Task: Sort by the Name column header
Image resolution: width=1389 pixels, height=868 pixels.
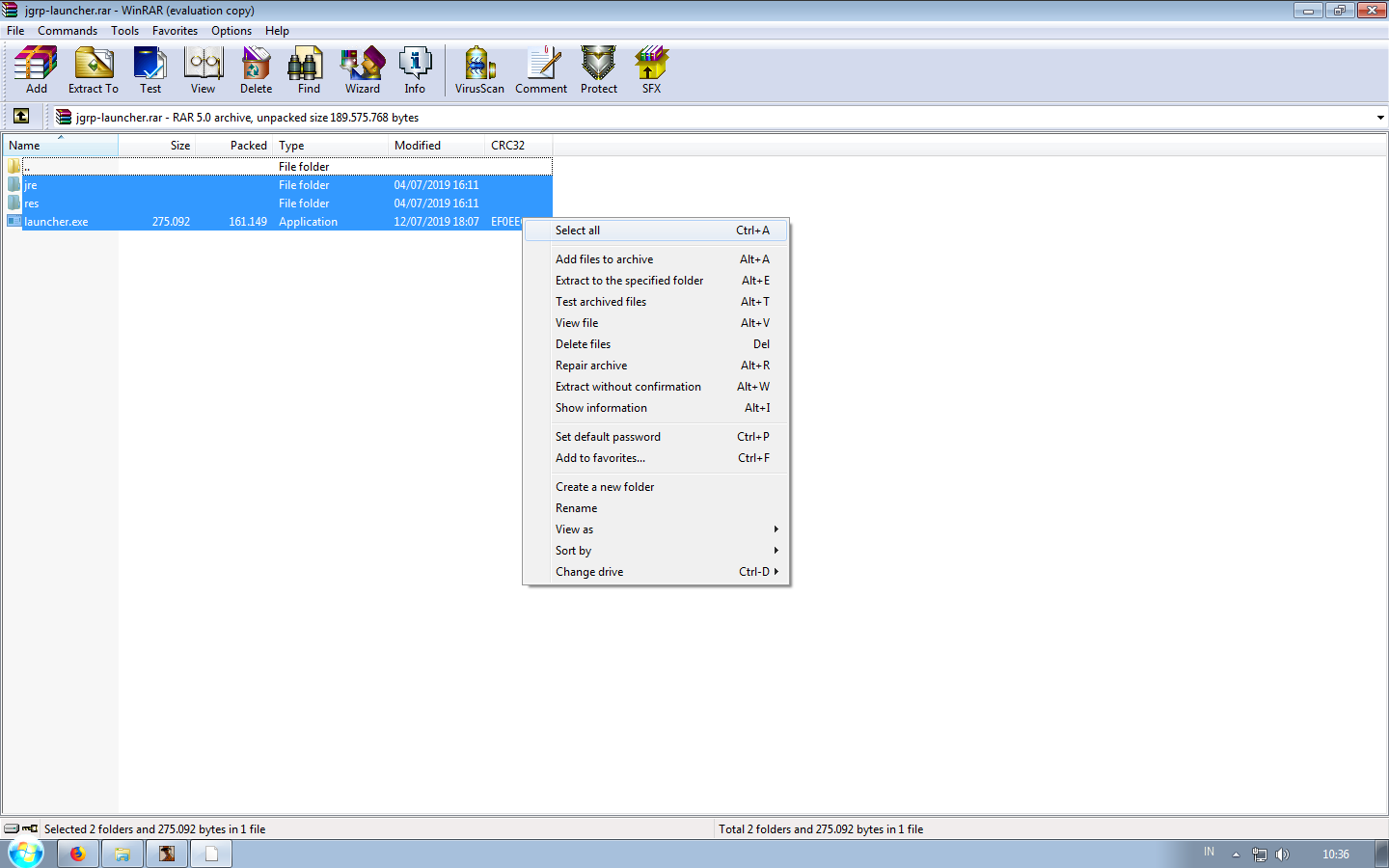Action: [x=61, y=145]
